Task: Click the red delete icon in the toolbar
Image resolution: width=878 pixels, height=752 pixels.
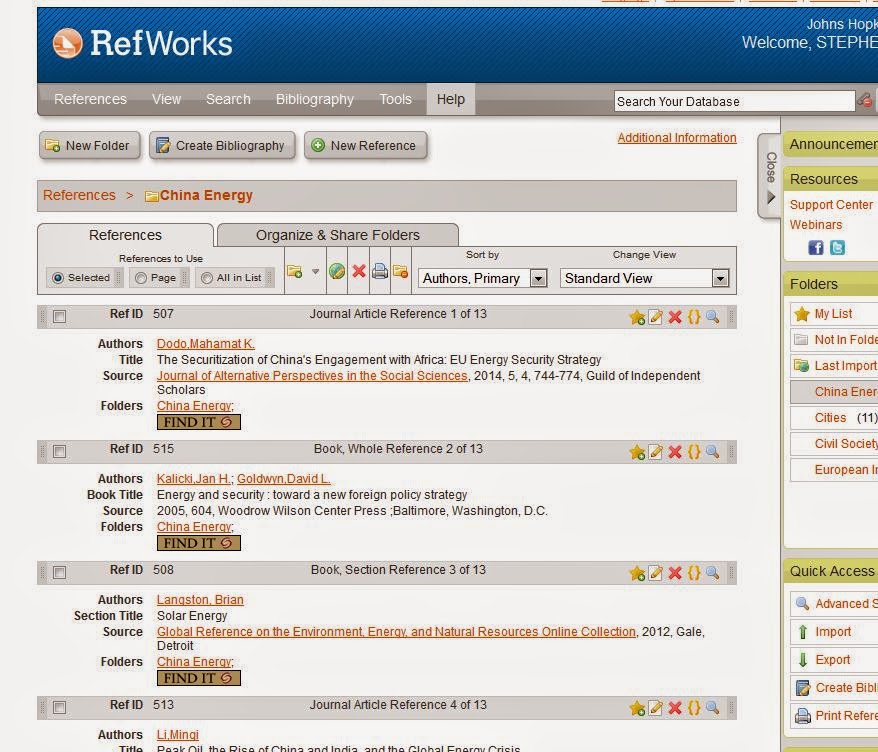Action: (359, 271)
